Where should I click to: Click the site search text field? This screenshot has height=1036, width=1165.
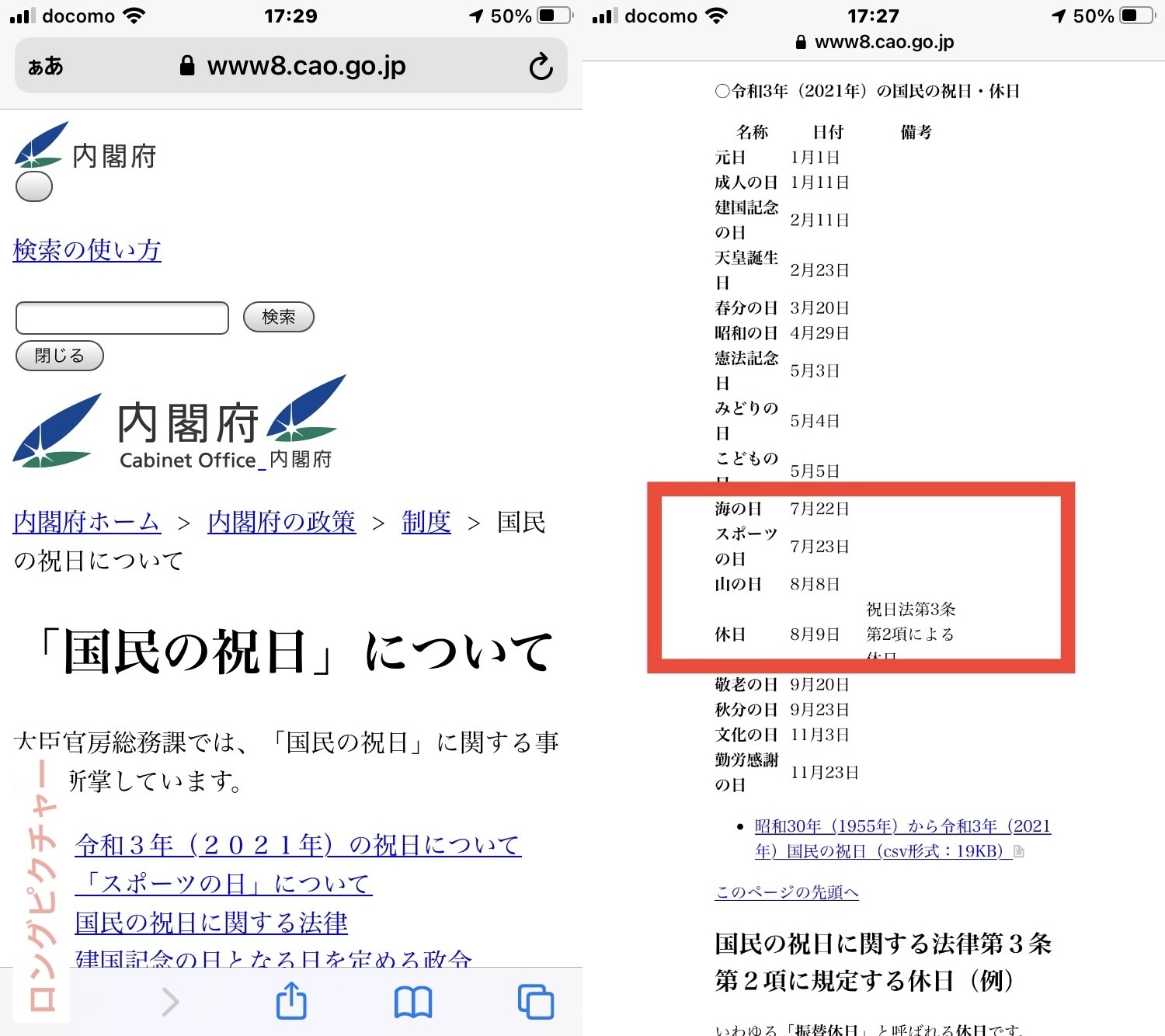122,318
